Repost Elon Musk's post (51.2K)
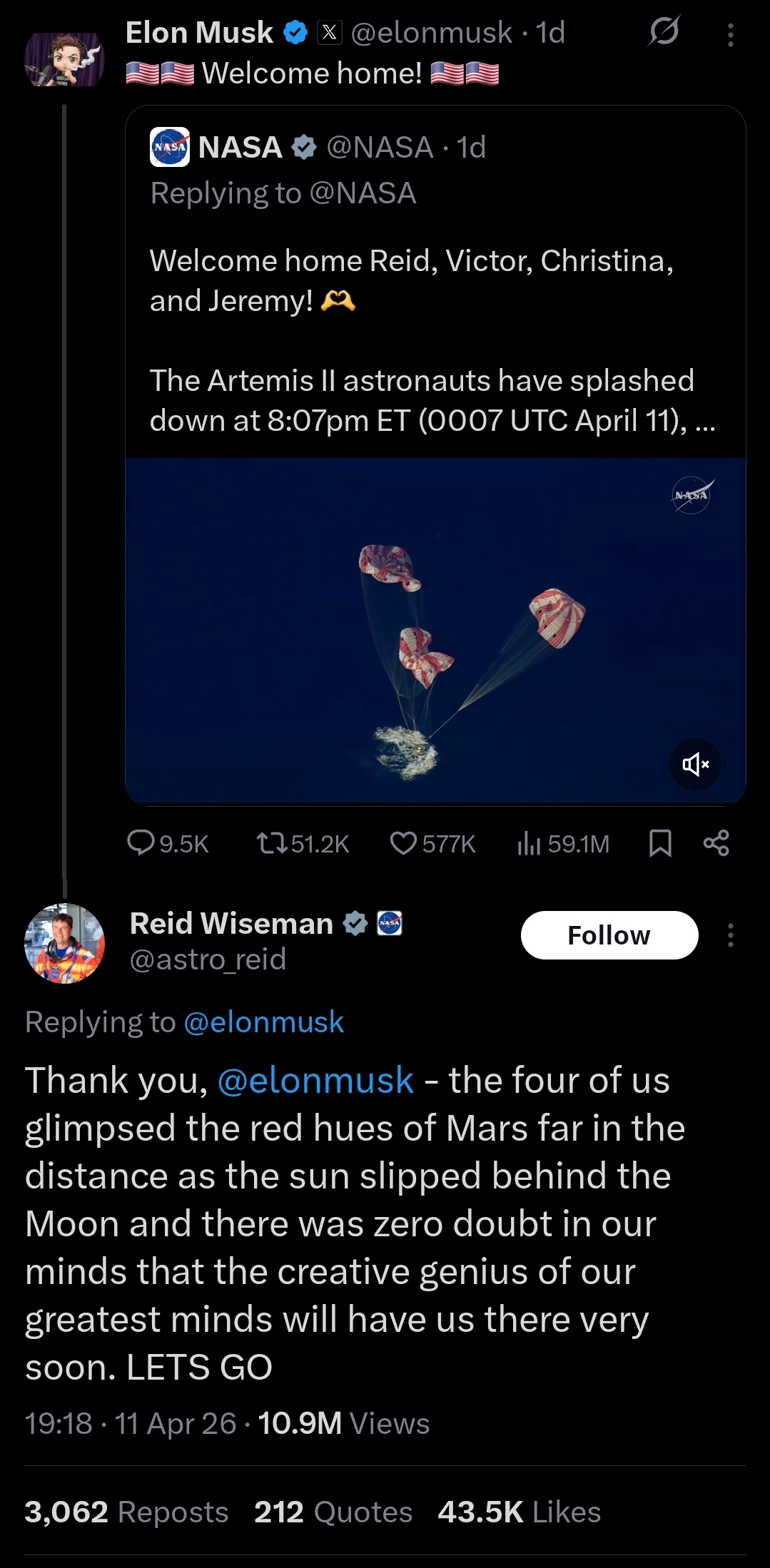This screenshot has height=1568, width=770. (303, 844)
